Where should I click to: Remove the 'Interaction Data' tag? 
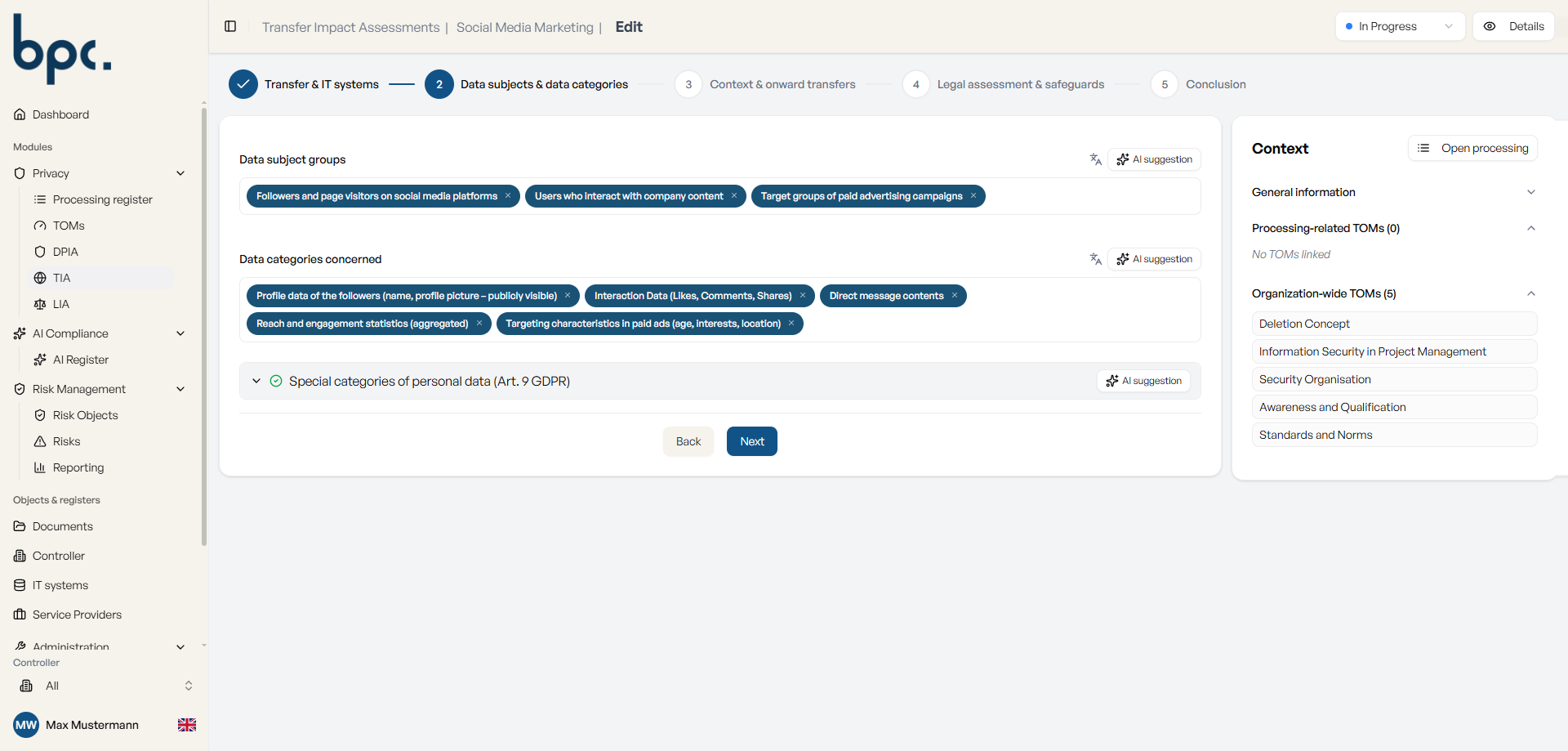coord(803,296)
